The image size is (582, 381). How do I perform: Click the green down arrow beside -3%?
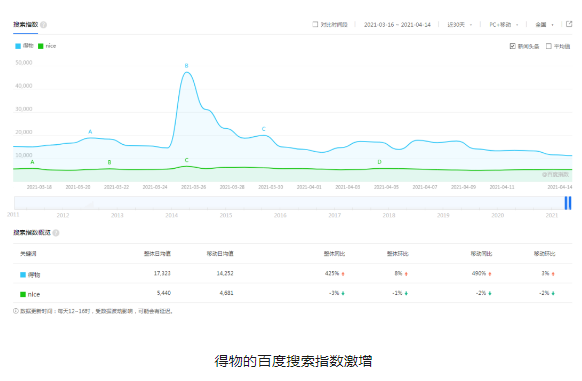click(343, 293)
